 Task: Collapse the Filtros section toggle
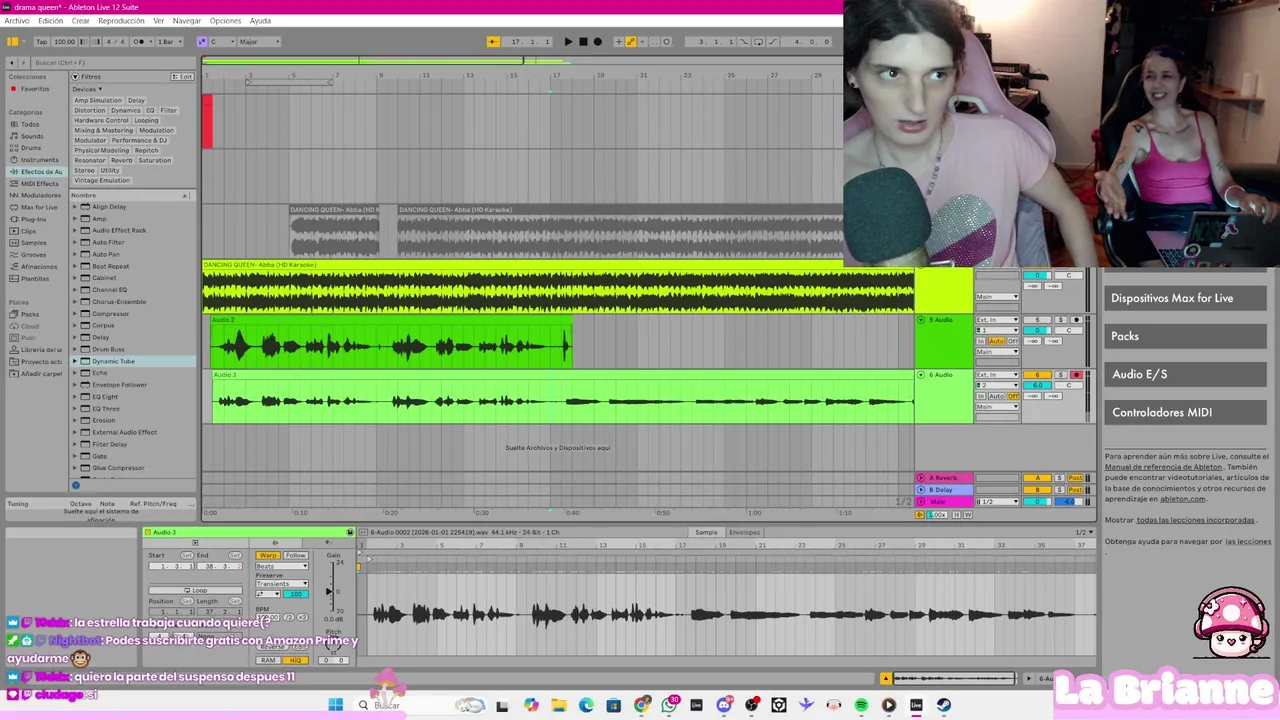tap(76, 76)
